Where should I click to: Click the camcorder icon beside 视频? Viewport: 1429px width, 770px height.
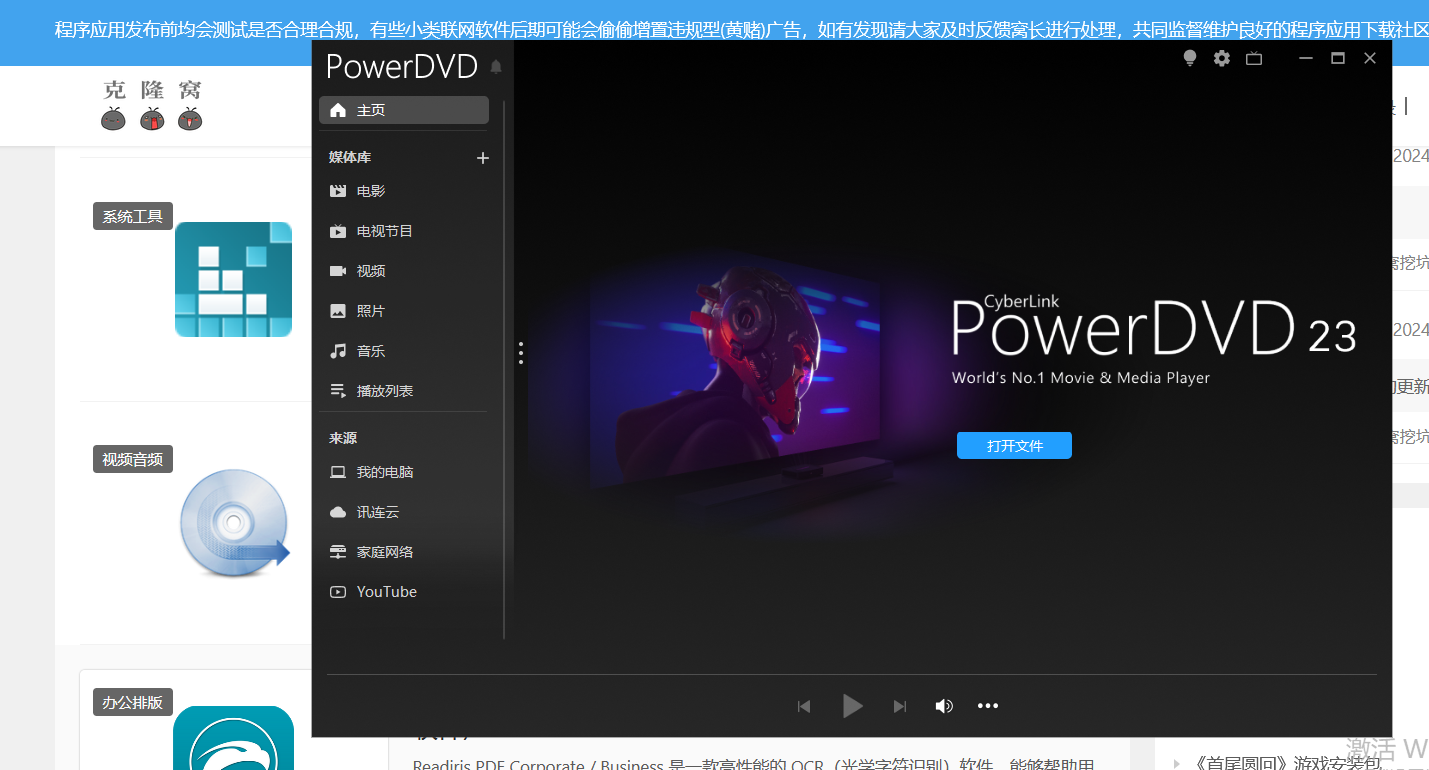(x=338, y=271)
